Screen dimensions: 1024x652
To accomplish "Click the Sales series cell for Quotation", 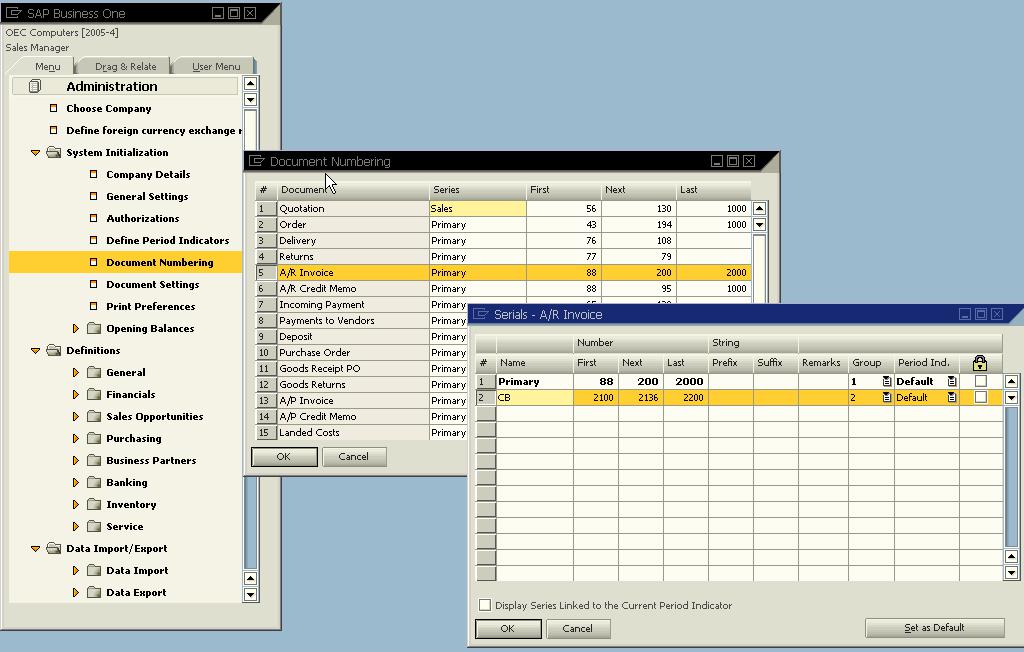I will [x=477, y=208].
